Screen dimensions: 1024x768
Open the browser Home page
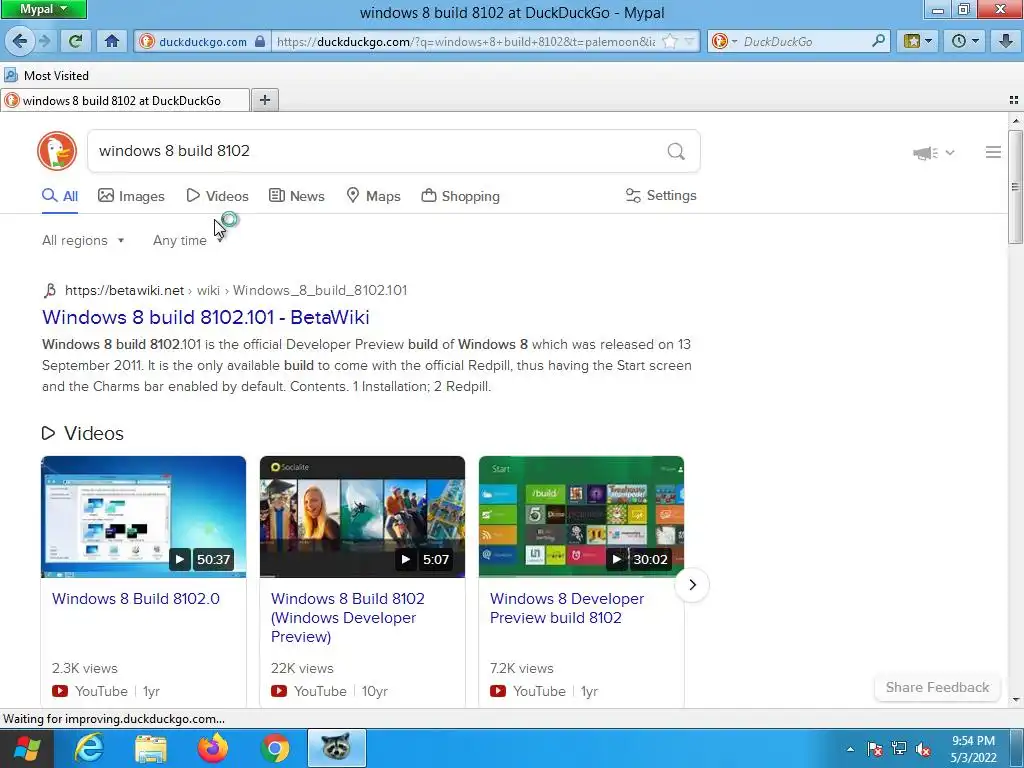pyautogui.click(x=112, y=41)
